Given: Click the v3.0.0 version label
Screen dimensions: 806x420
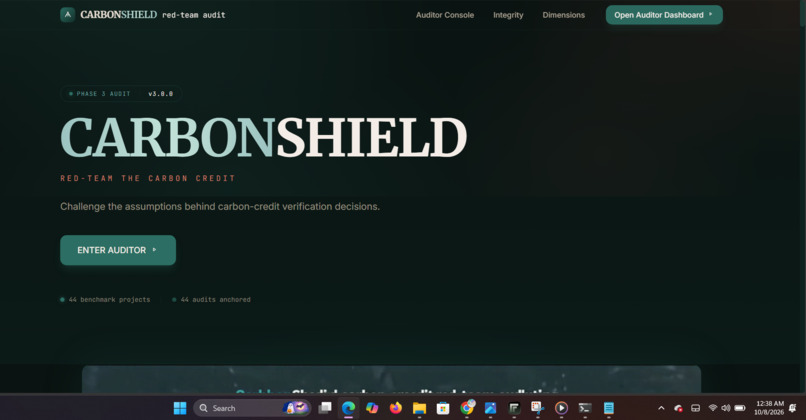Looking at the screenshot, I should (x=160, y=94).
